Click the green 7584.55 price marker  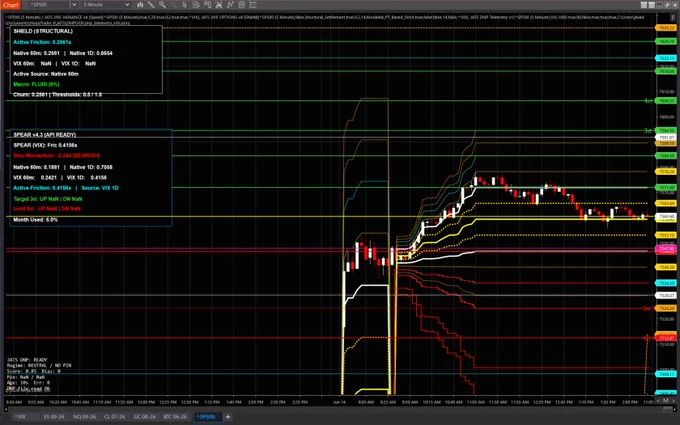pyautogui.click(x=666, y=156)
